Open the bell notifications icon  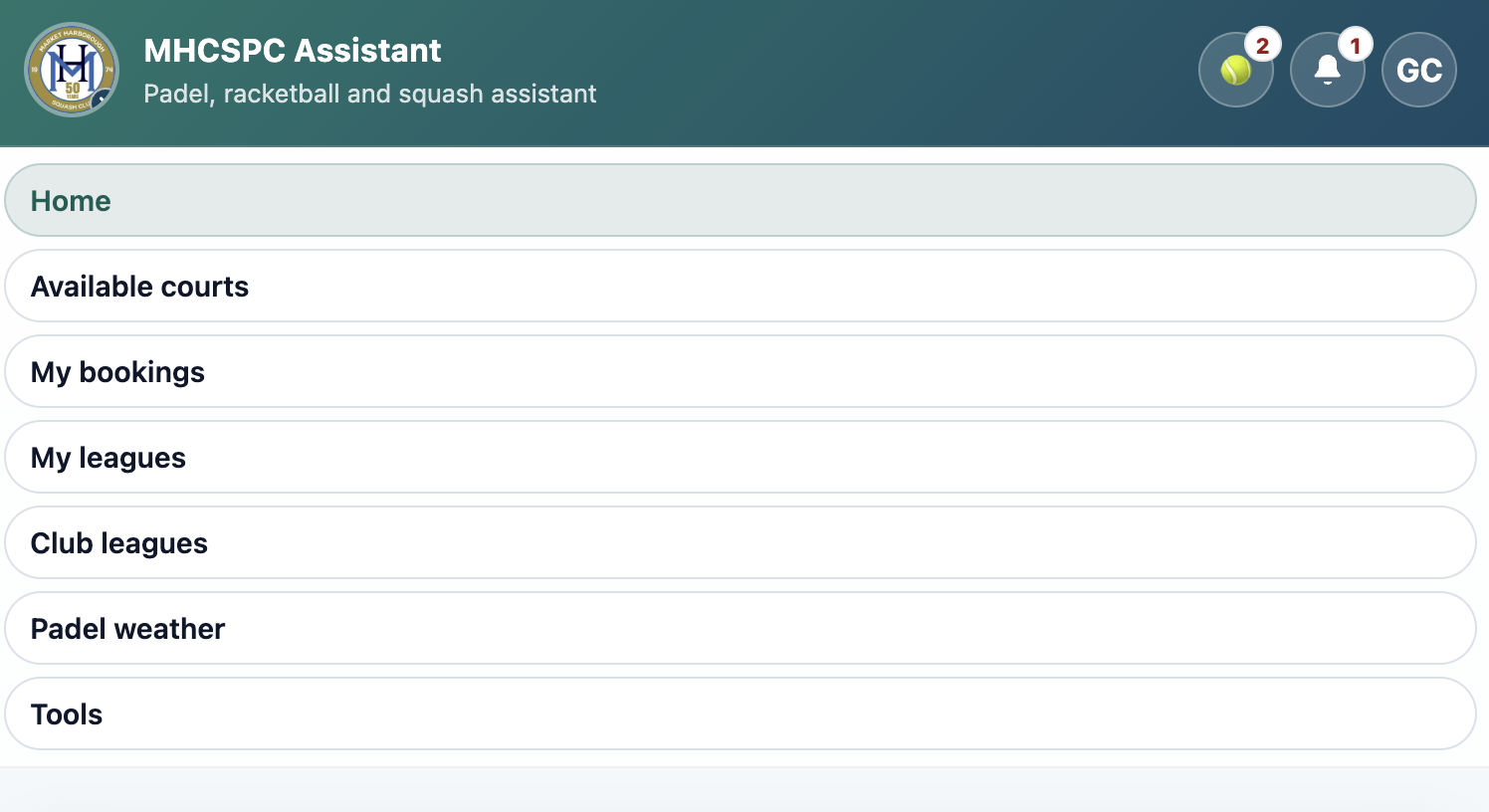[x=1327, y=70]
